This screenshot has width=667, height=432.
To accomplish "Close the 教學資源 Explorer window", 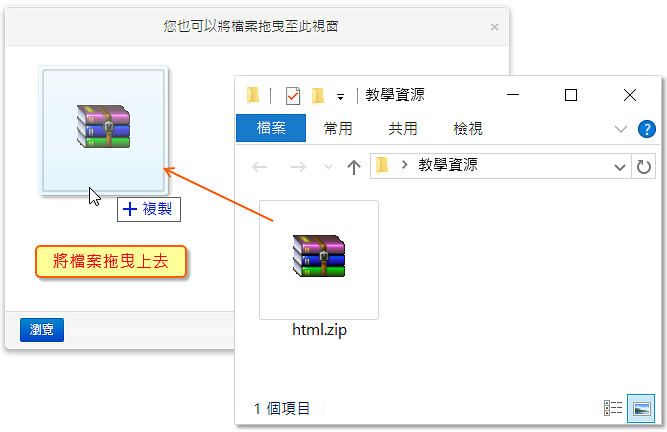I will (x=630, y=95).
